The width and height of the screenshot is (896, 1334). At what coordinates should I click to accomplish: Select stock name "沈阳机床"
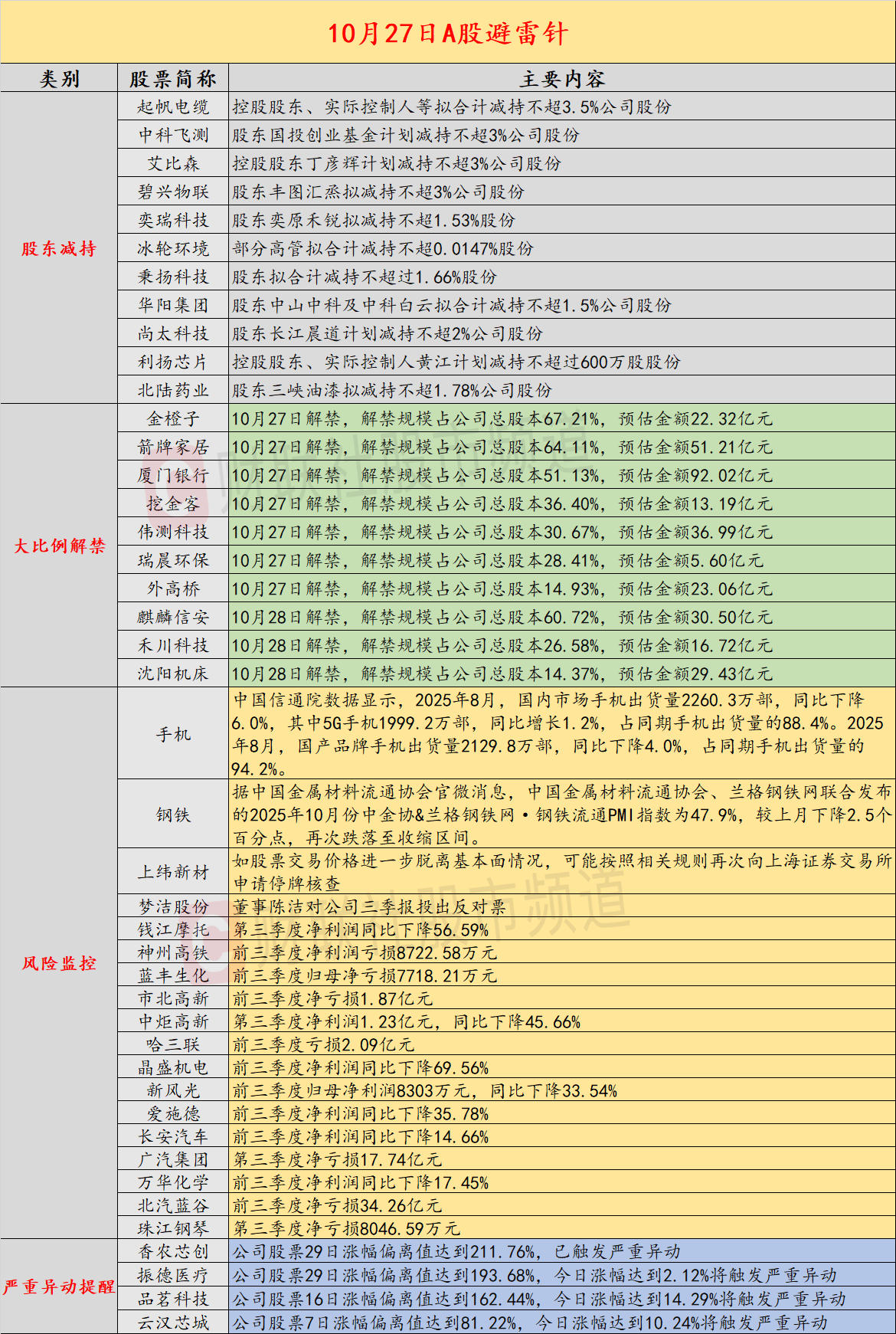[x=173, y=674]
